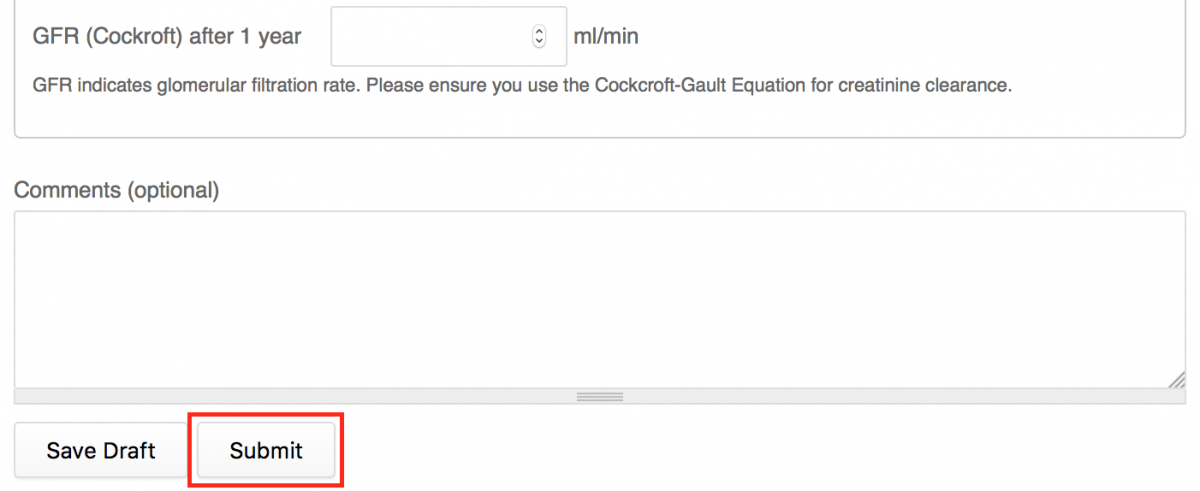Click the "Comments (optional)" label
The width and height of the screenshot is (1200, 491).
tap(116, 190)
